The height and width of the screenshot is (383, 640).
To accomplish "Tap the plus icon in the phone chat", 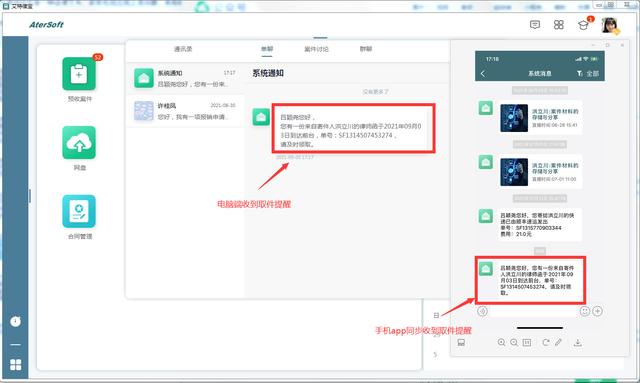I will click(x=598, y=311).
